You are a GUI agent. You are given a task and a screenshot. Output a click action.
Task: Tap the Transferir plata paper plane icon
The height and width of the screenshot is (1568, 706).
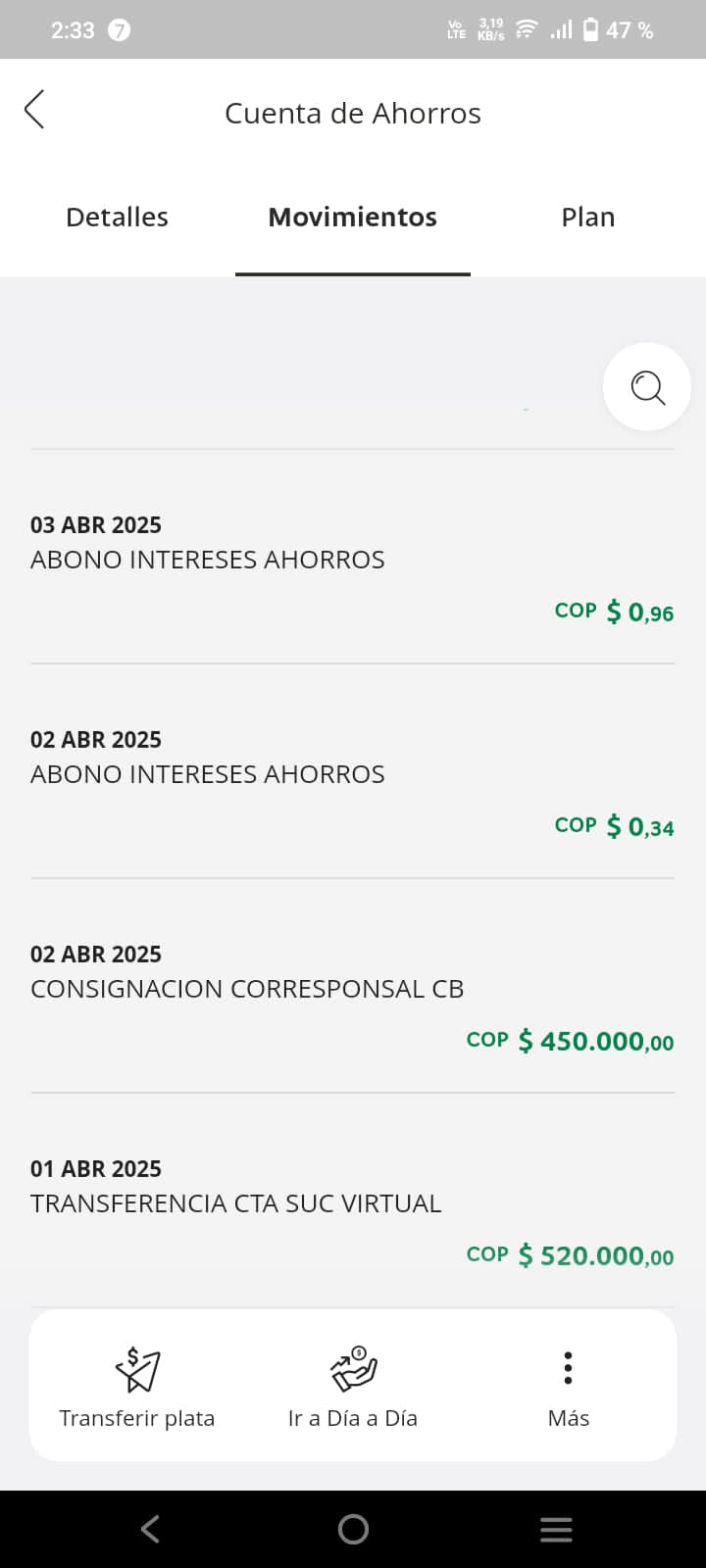point(137,1369)
